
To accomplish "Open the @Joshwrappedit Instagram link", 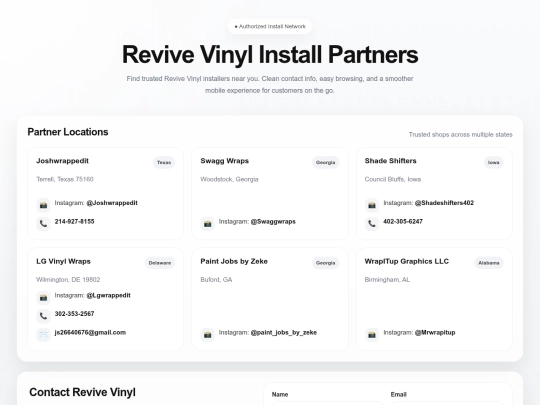I will tap(112, 203).
